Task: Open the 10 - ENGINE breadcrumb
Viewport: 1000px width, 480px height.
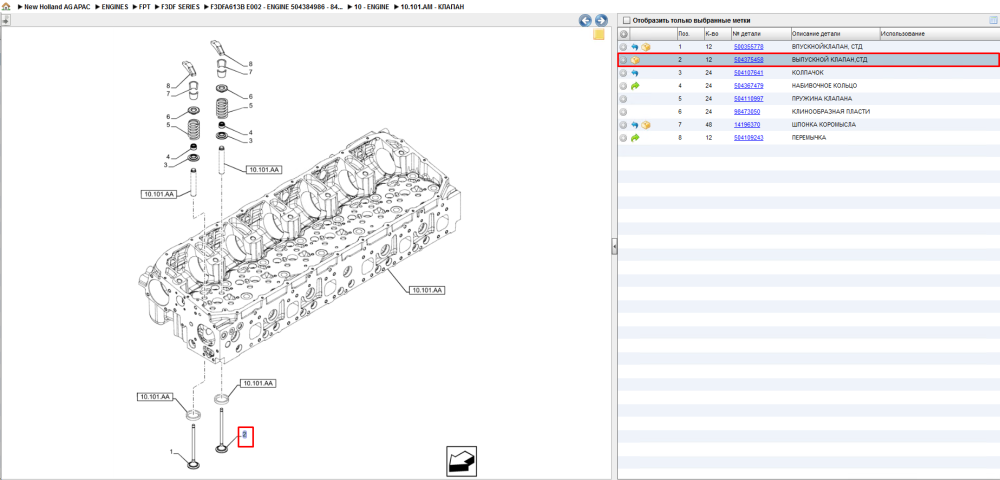Action: [371, 6]
